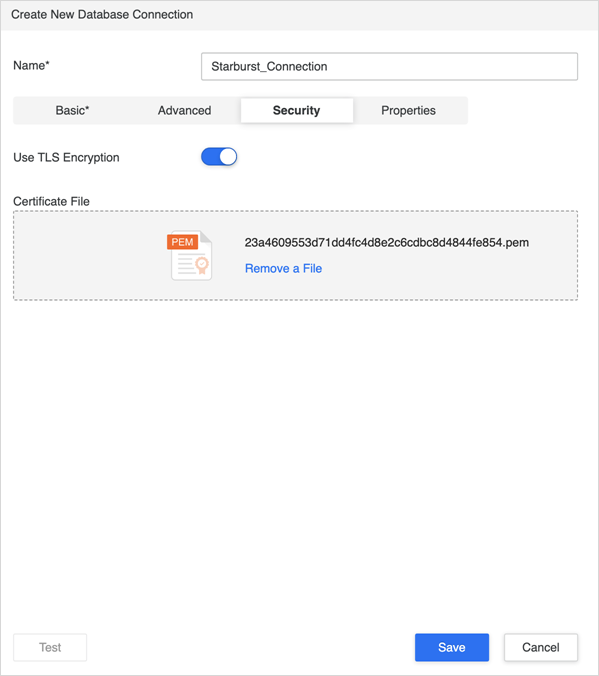
Task: Disable the Use TLS Encryption switch
Action: coord(219,156)
